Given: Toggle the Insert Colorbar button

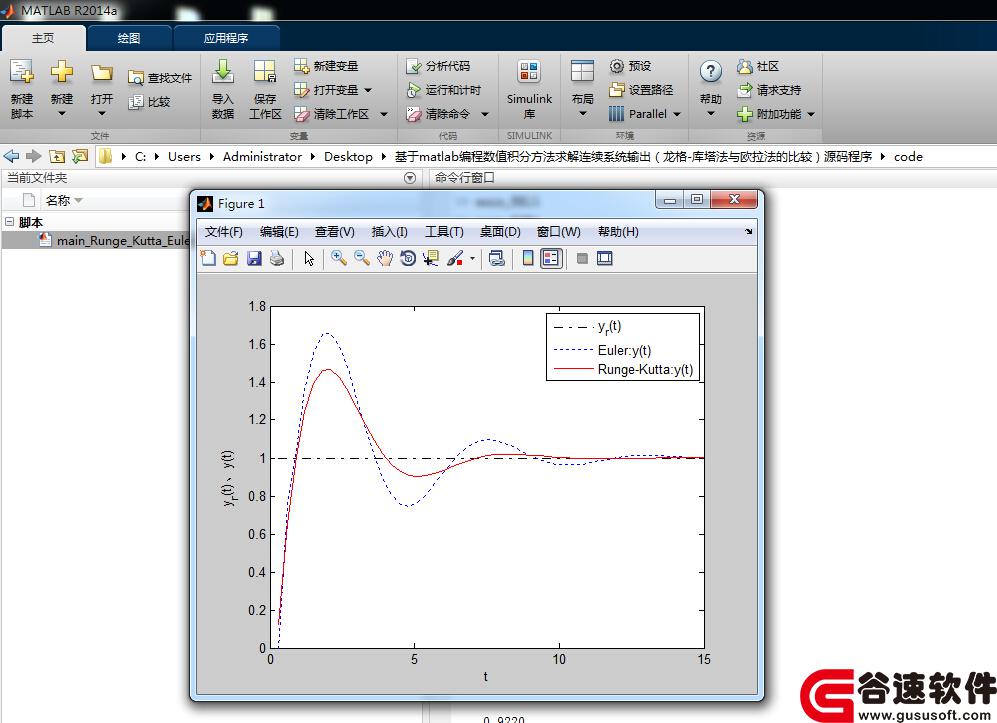Looking at the screenshot, I should (528, 258).
